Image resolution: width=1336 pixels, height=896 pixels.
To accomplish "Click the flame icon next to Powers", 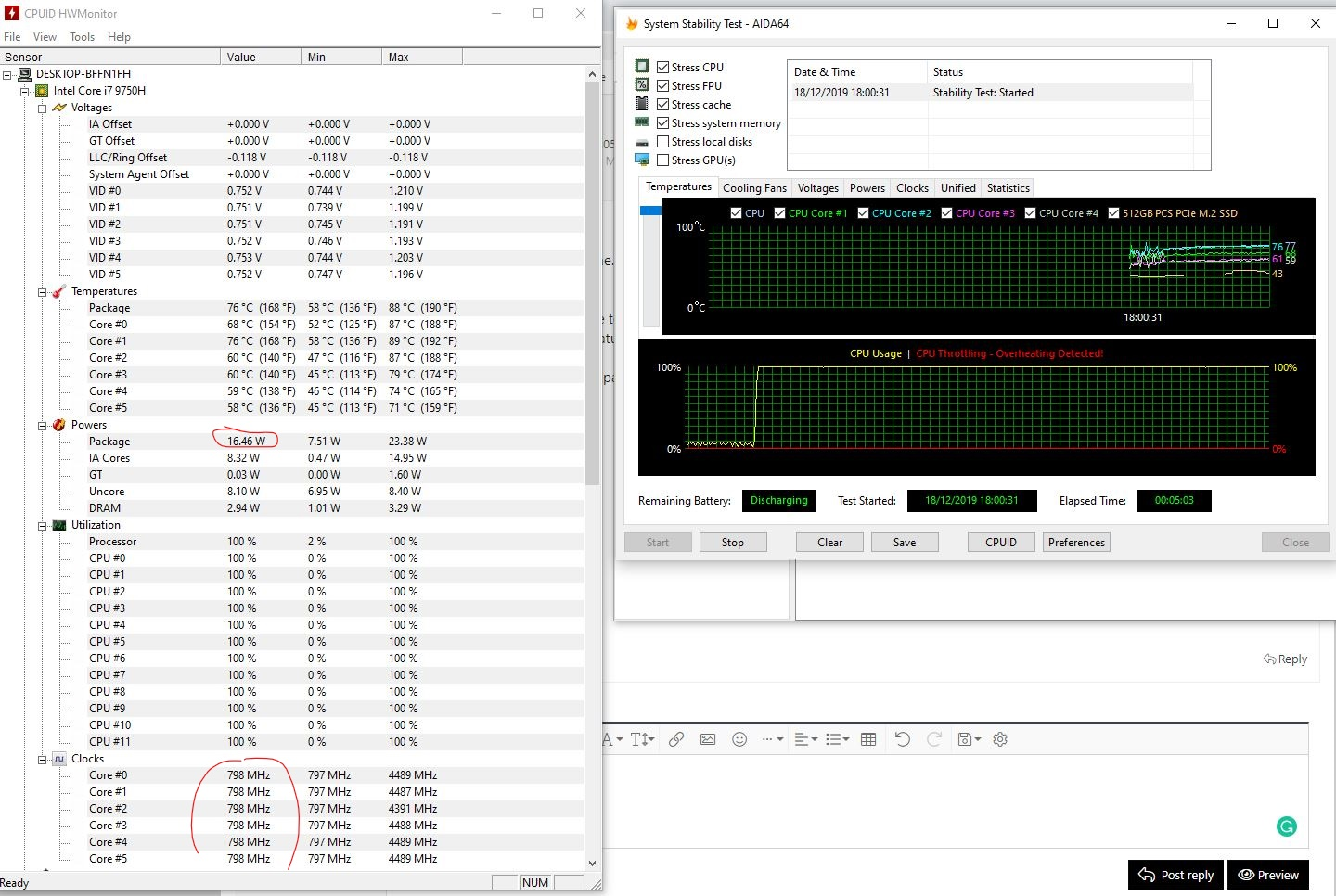I will click(59, 425).
